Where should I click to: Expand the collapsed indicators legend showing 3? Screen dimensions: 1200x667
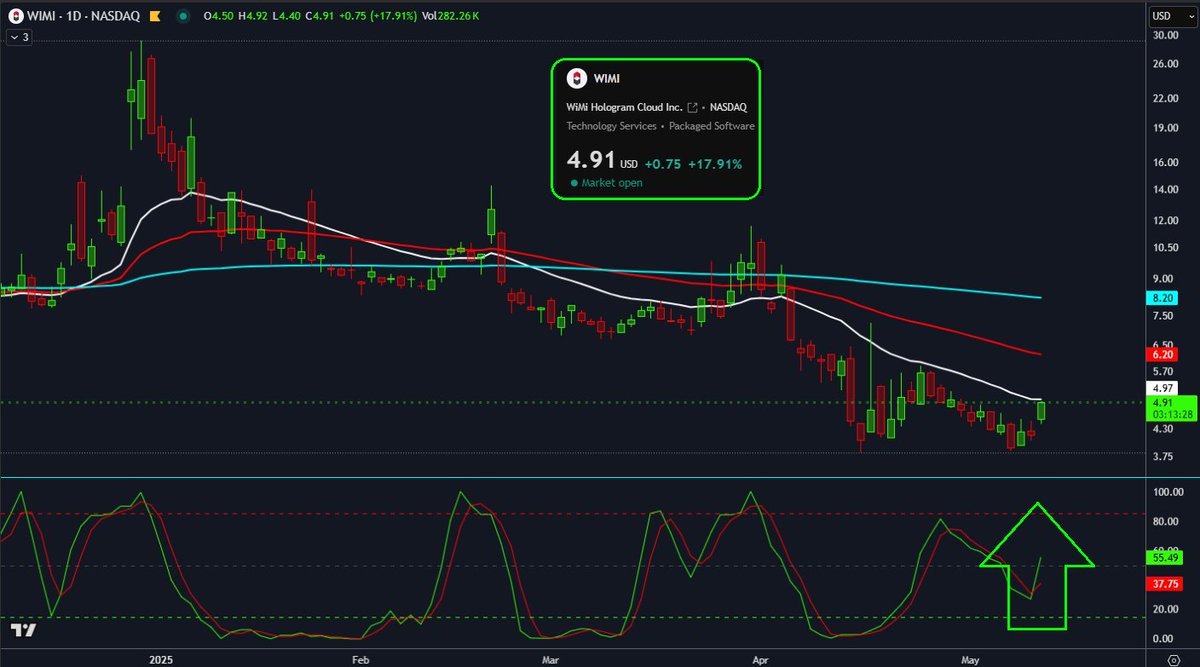pyautogui.click(x=20, y=37)
